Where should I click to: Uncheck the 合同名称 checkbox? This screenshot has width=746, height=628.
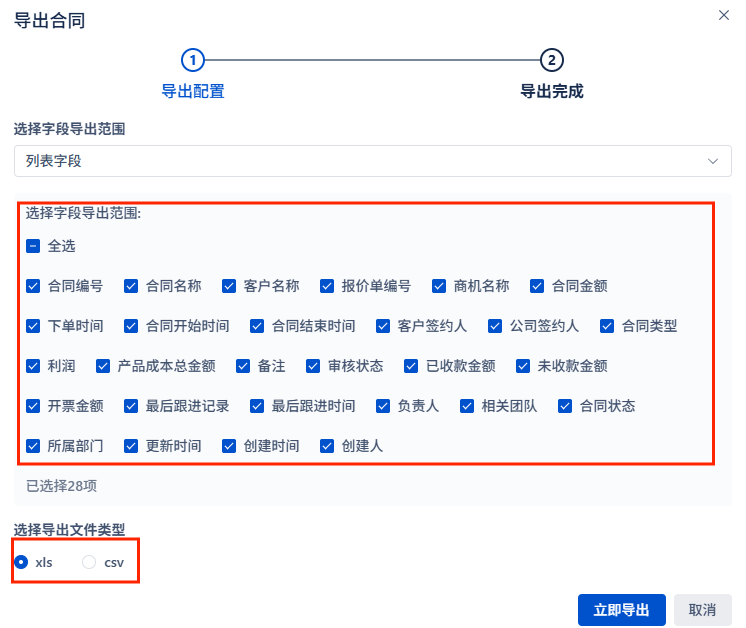[x=131, y=286]
